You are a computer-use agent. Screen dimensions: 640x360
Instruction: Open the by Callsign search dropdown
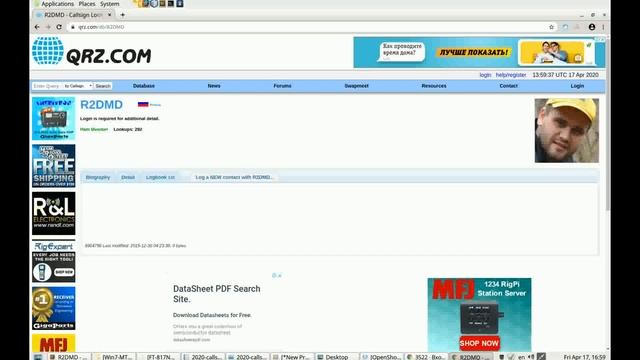78,86
